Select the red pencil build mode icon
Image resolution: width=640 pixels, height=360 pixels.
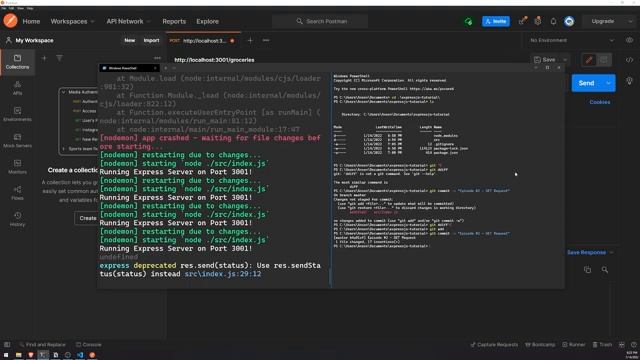click(x=589, y=60)
